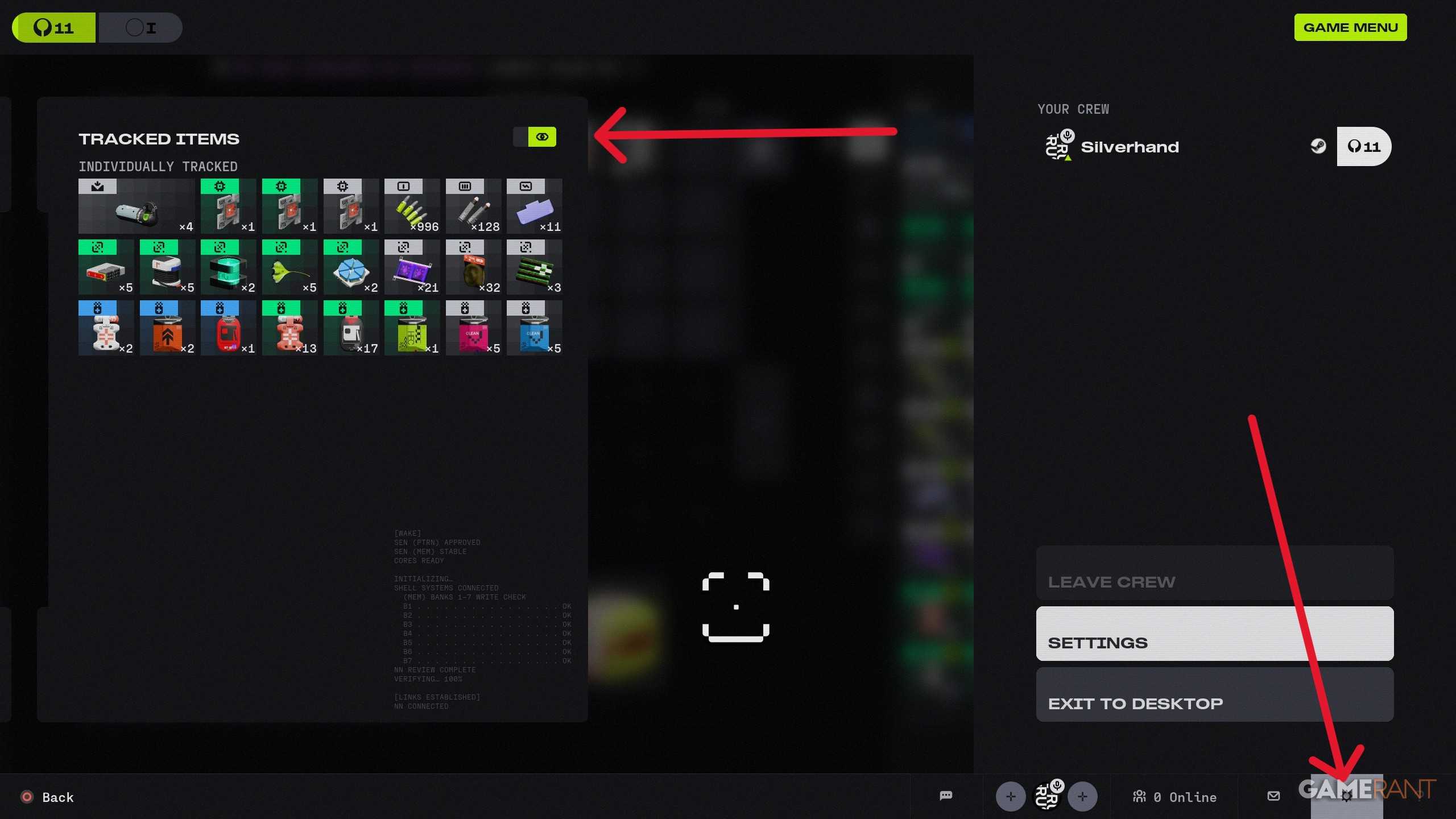
Task: Click the plus slot right of crew avatar
Action: (1082, 796)
